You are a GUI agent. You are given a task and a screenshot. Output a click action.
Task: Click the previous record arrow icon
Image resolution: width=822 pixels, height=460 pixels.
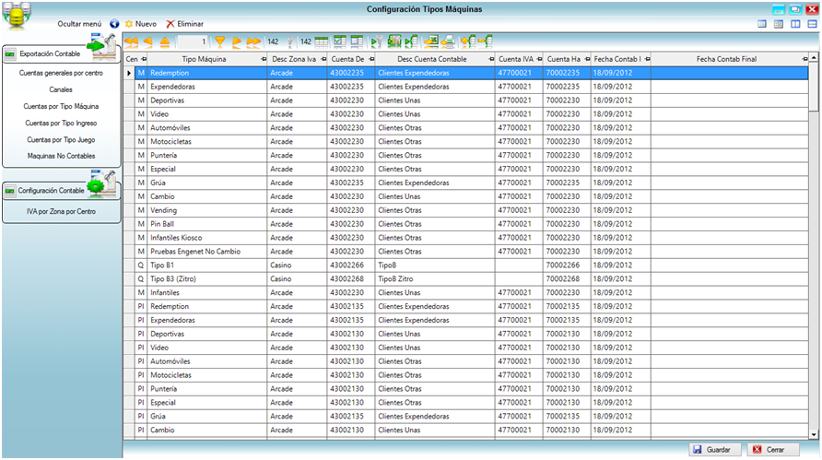coord(148,42)
